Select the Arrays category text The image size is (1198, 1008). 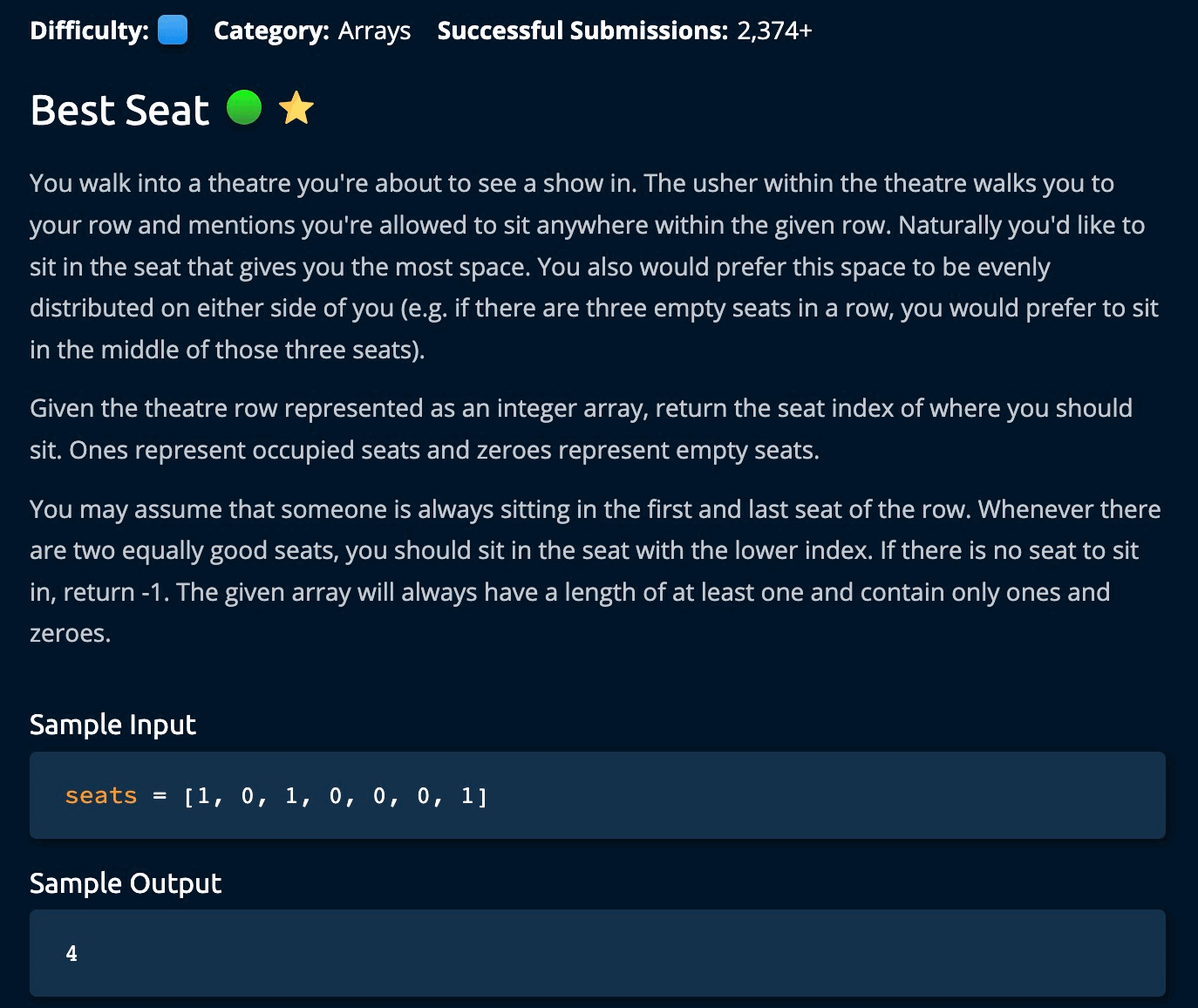click(x=374, y=31)
